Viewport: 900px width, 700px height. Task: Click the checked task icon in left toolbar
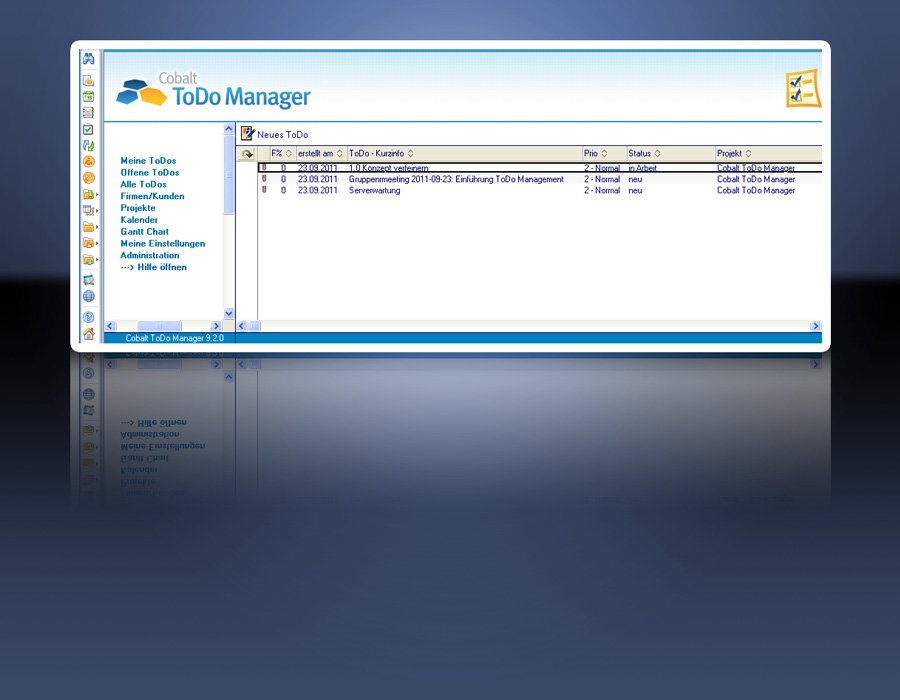tap(88, 129)
